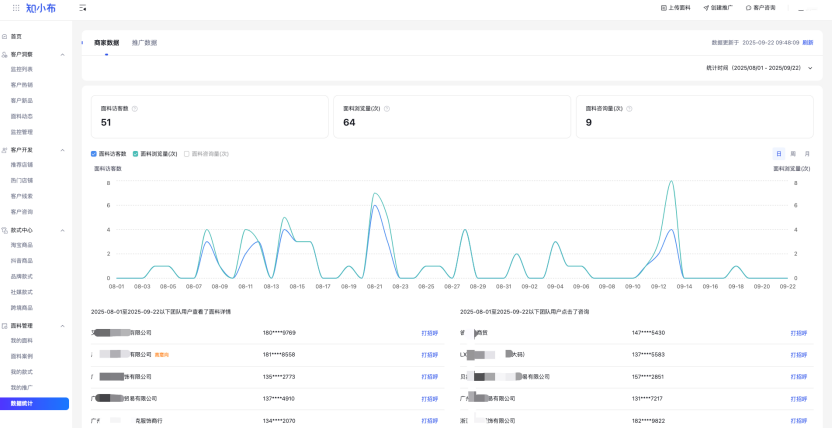Open 我的面料 in the sidebar
Viewport: 832px width, 428px height.
[22, 340]
